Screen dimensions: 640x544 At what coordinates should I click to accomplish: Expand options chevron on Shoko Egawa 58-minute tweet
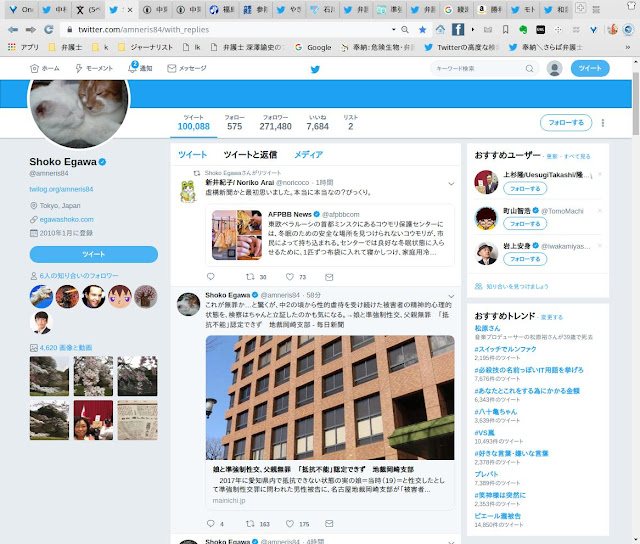click(451, 296)
